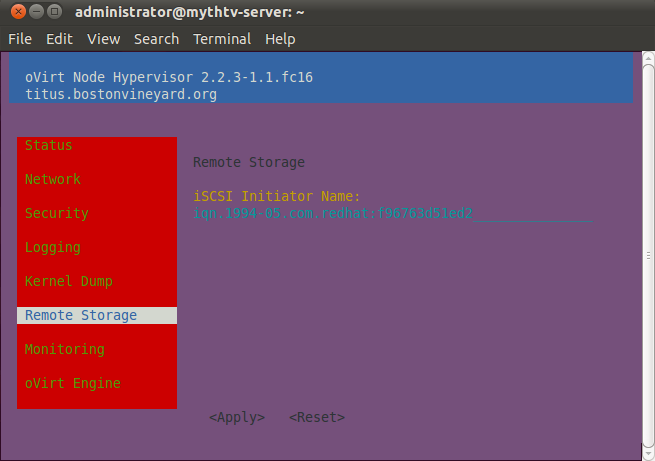The image size is (655, 461).
Task: Click the iSCSI Initiator Name field
Action: pos(390,214)
